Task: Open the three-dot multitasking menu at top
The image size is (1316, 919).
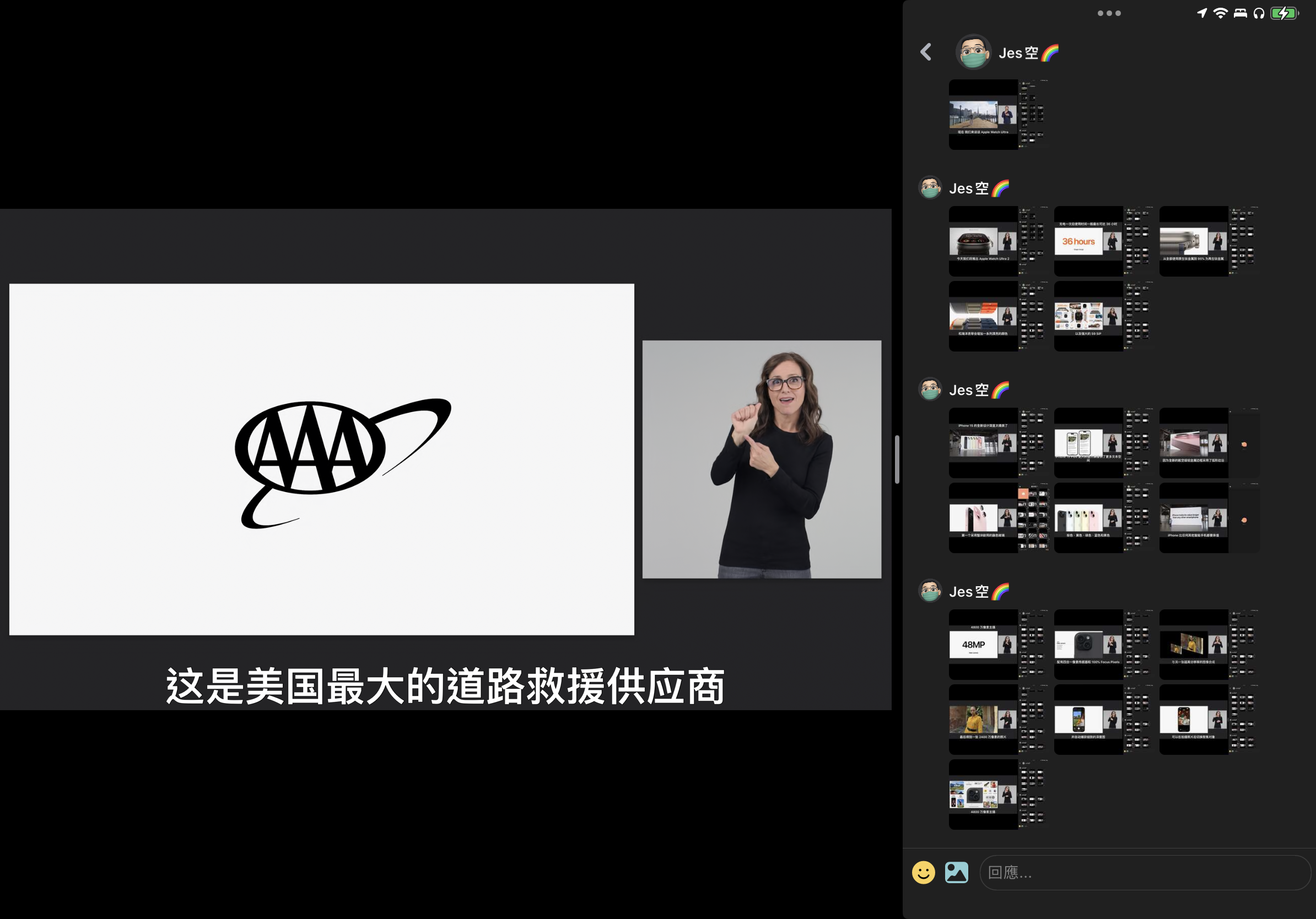Action: pyautogui.click(x=1109, y=13)
